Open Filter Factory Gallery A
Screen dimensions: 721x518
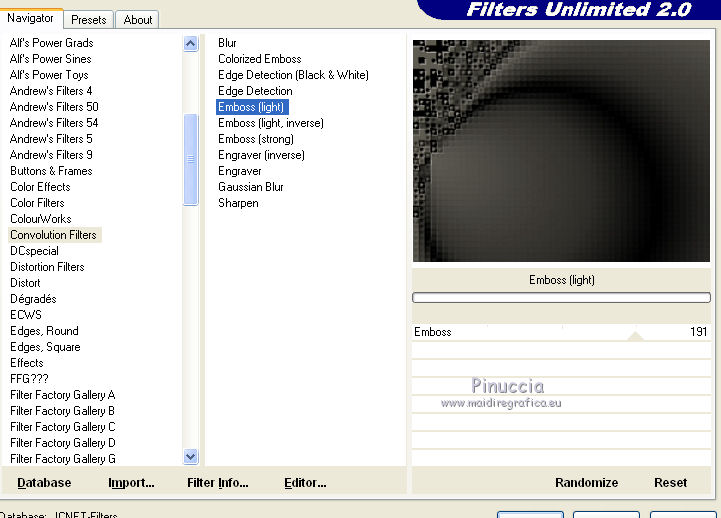tap(63, 395)
